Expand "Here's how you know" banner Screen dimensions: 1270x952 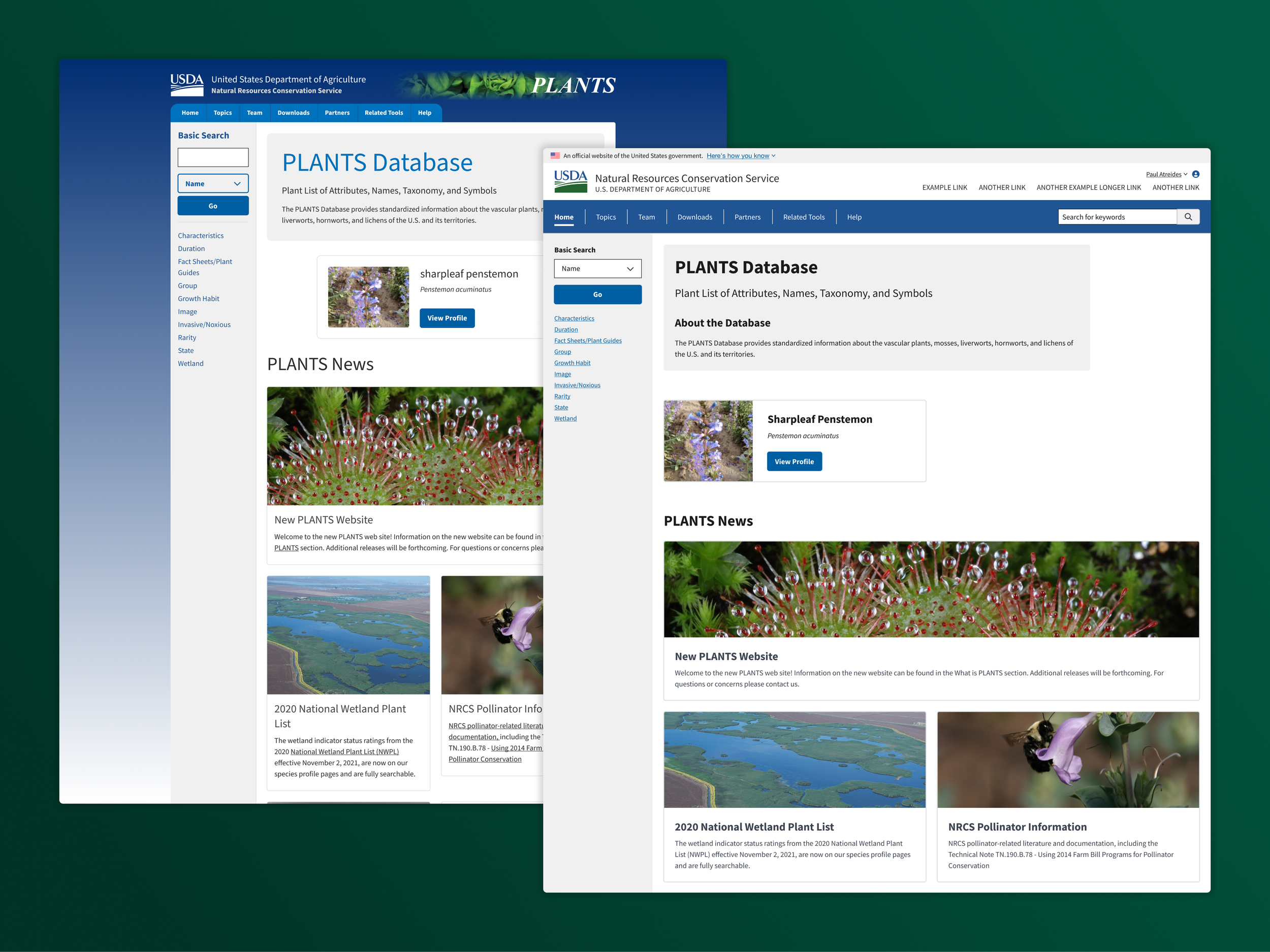[x=741, y=155]
